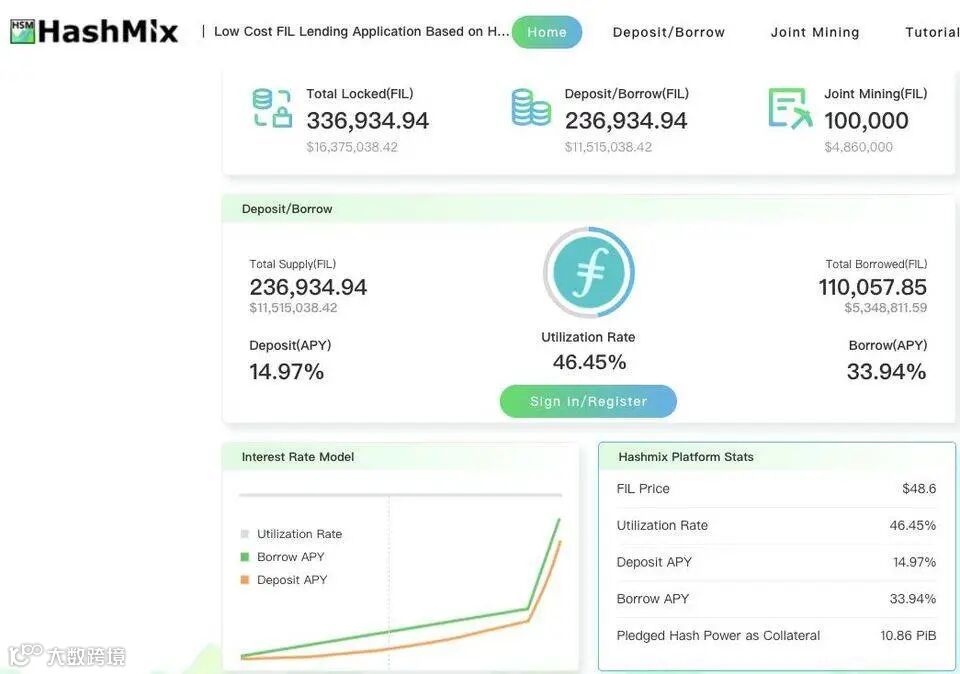
Task: Click the Total Borrowed value 110,057.85
Action: (872, 287)
